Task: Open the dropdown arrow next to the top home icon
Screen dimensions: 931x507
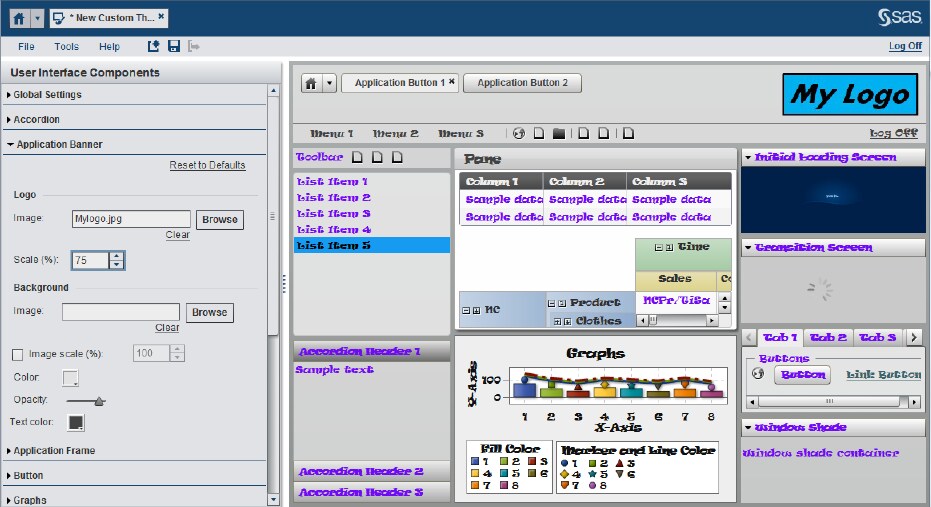Action: pyautogui.click(x=38, y=18)
